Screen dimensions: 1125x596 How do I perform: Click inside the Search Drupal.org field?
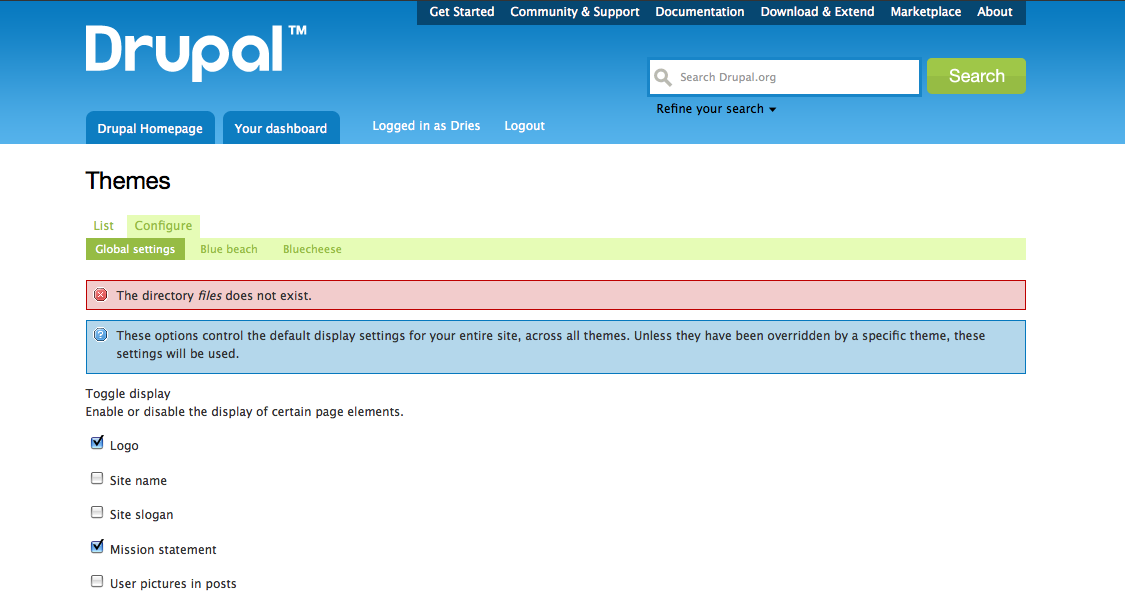[x=790, y=76]
